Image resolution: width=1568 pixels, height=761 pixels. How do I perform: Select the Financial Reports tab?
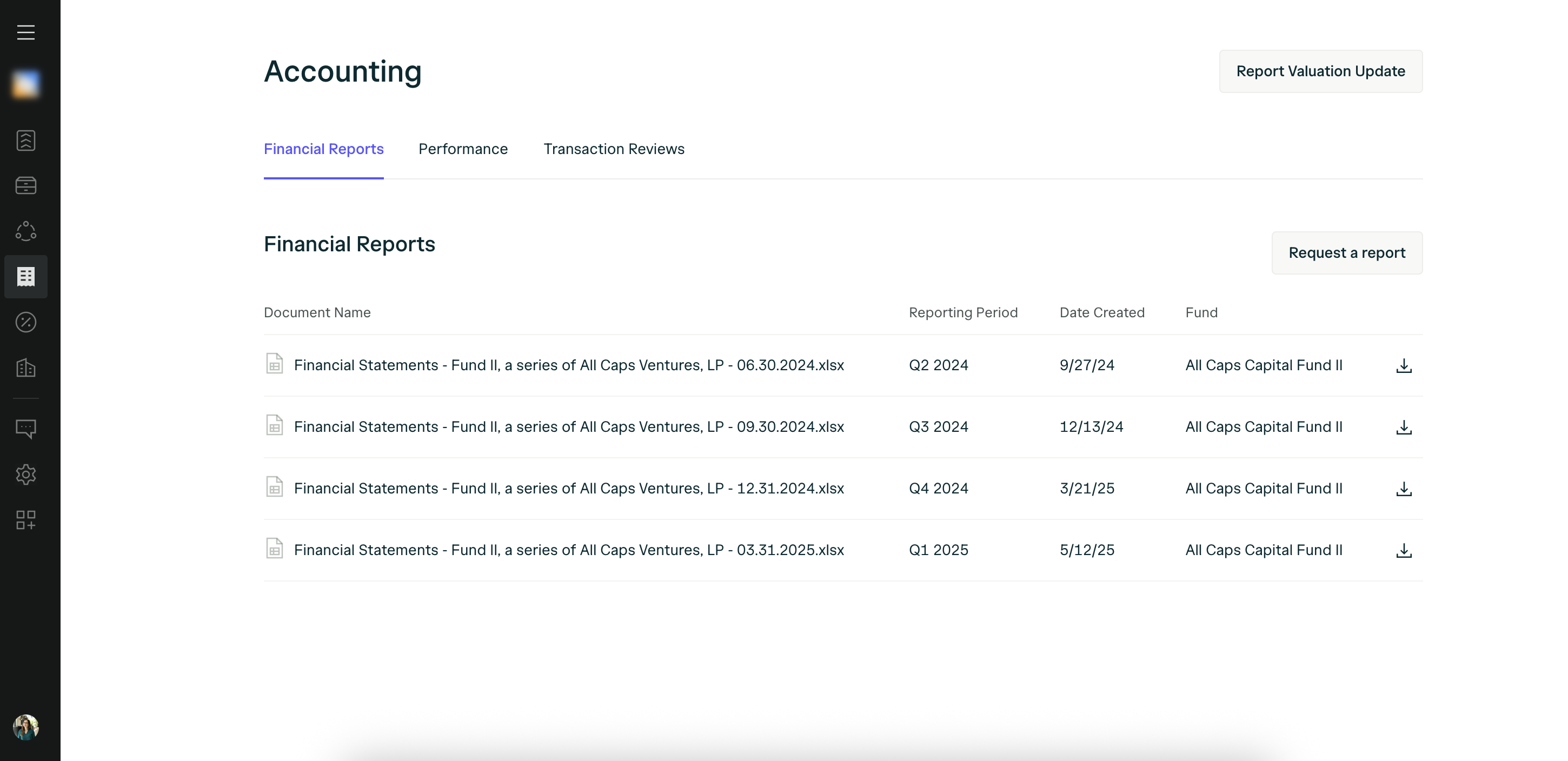tap(323, 149)
